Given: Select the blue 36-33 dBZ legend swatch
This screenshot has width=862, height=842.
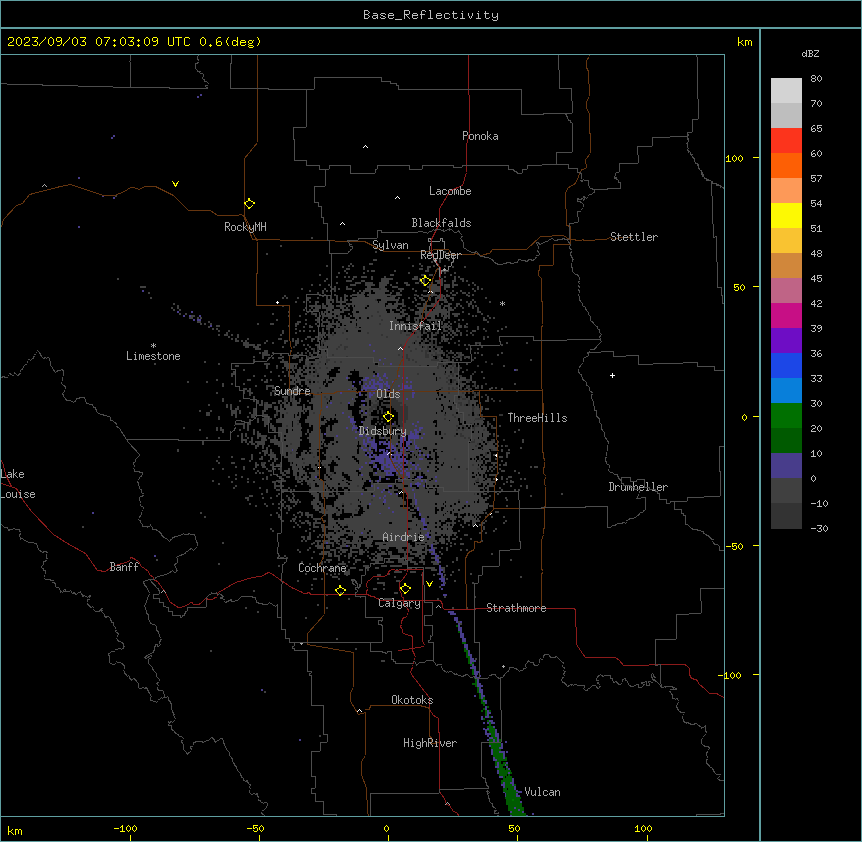Looking at the screenshot, I should click(786, 365).
